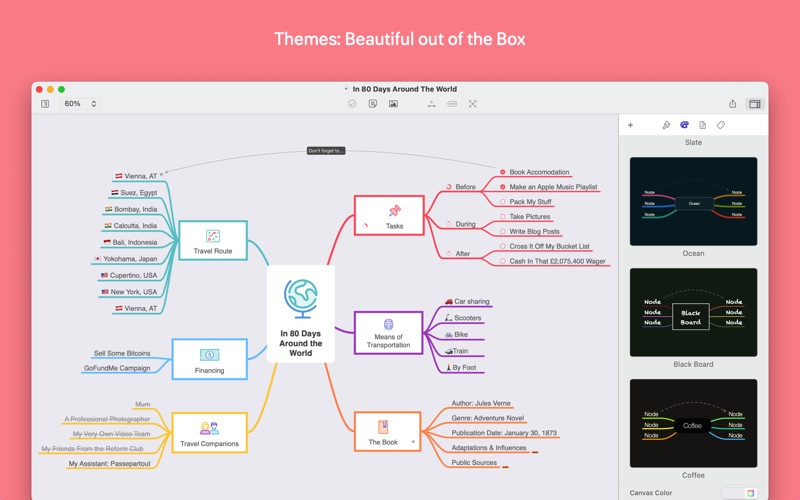The height and width of the screenshot is (500, 800).
Task: Select the "Publication Date: January 30, 1873" node
Action: tap(504, 433)
